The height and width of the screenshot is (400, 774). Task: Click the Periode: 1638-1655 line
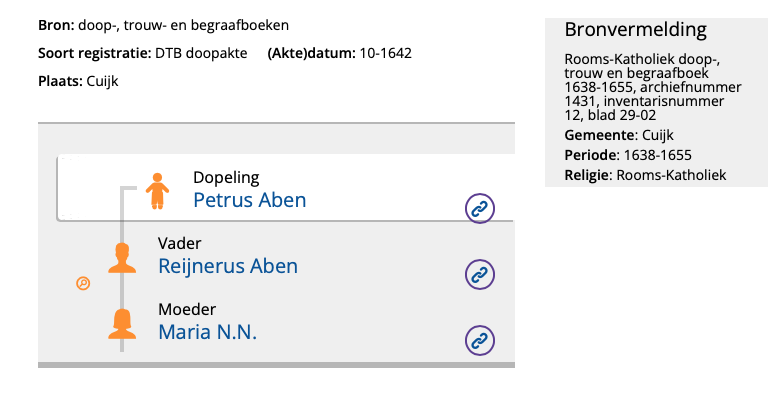628,155
